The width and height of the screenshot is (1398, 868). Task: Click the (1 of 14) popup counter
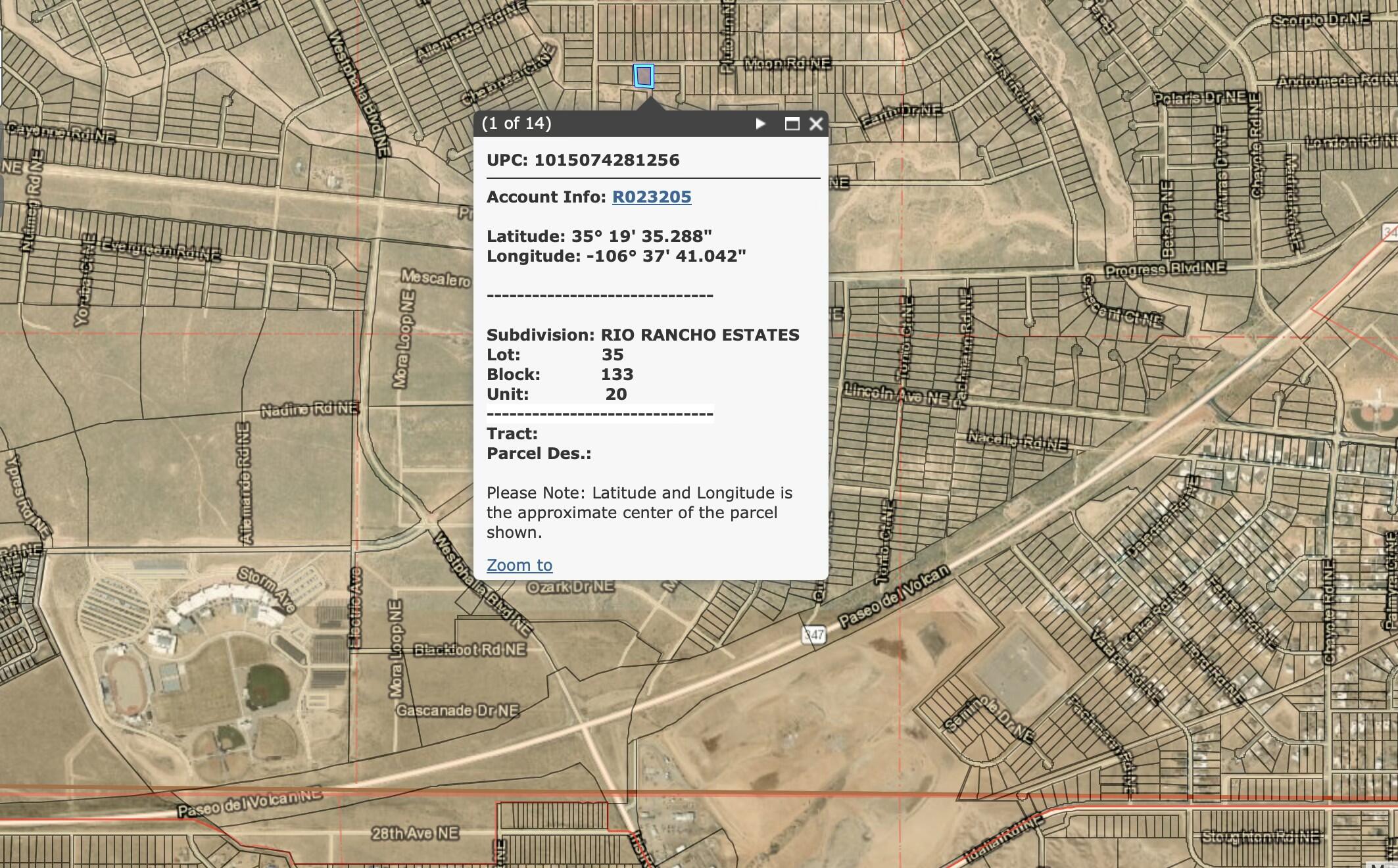(x=517, y=124)
